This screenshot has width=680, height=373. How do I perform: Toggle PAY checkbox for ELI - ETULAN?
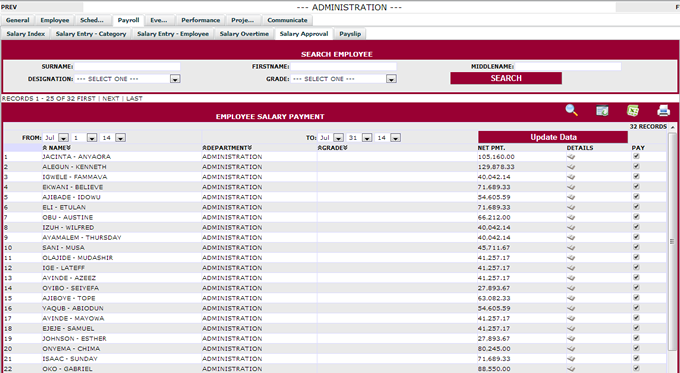(x=636, y=206)
